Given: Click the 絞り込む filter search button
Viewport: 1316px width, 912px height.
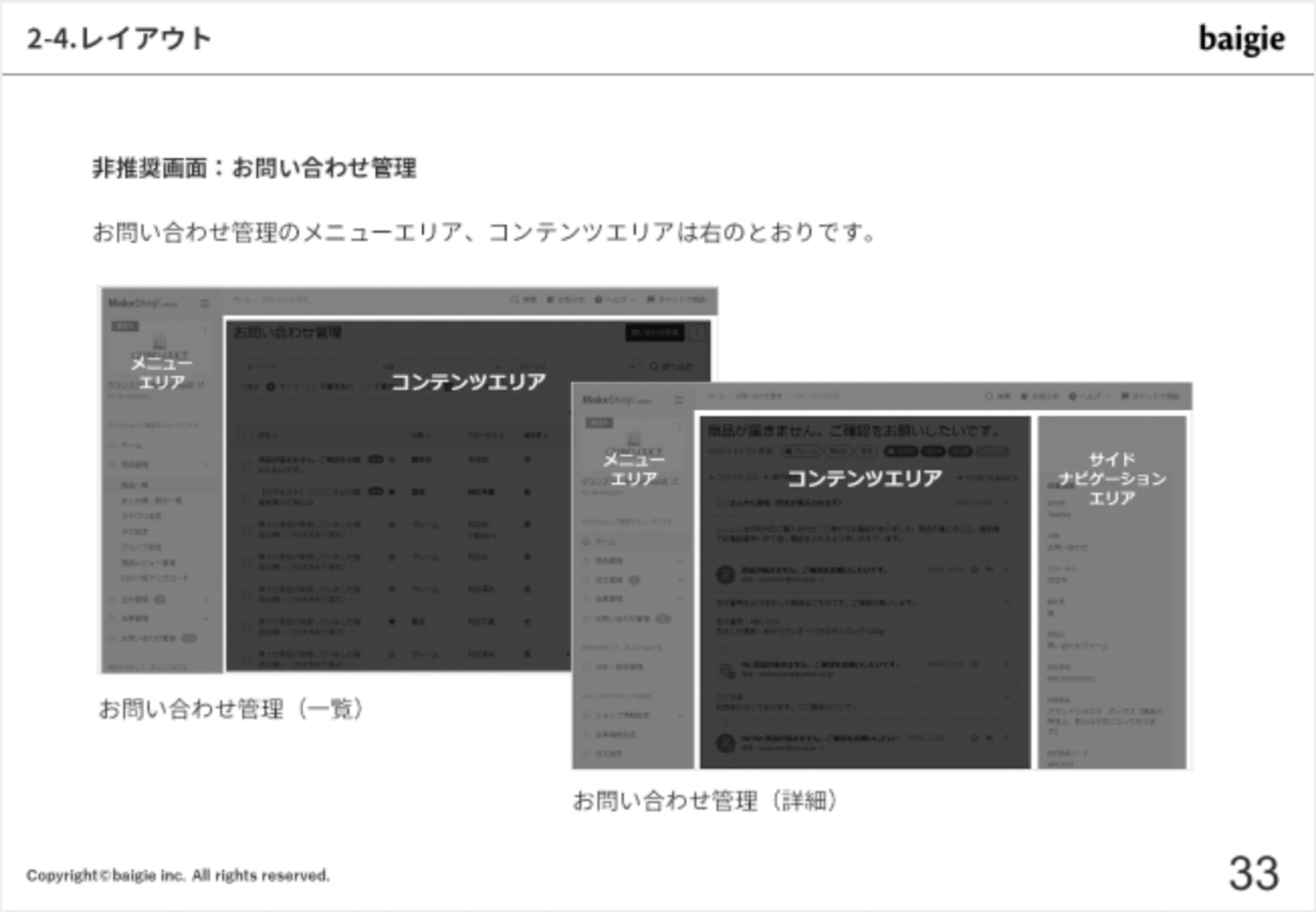Looking at the screenshot, I should pyautogui.click(x=671, y=367).
